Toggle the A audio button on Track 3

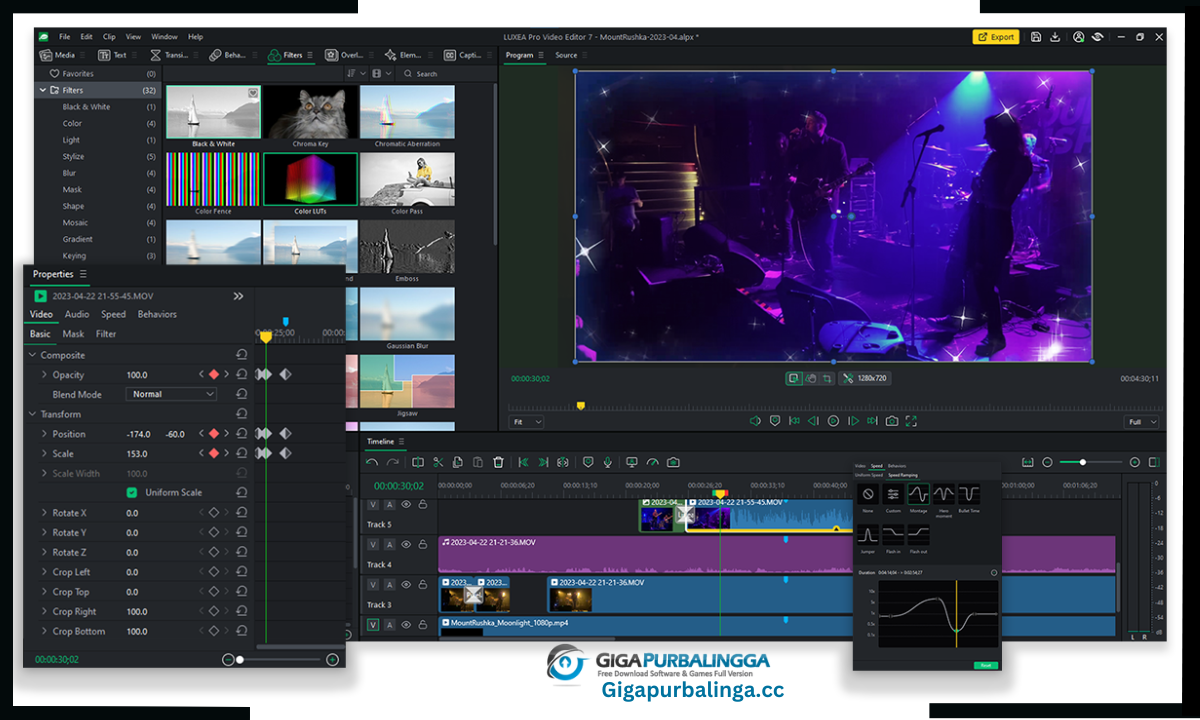(389, 585)
